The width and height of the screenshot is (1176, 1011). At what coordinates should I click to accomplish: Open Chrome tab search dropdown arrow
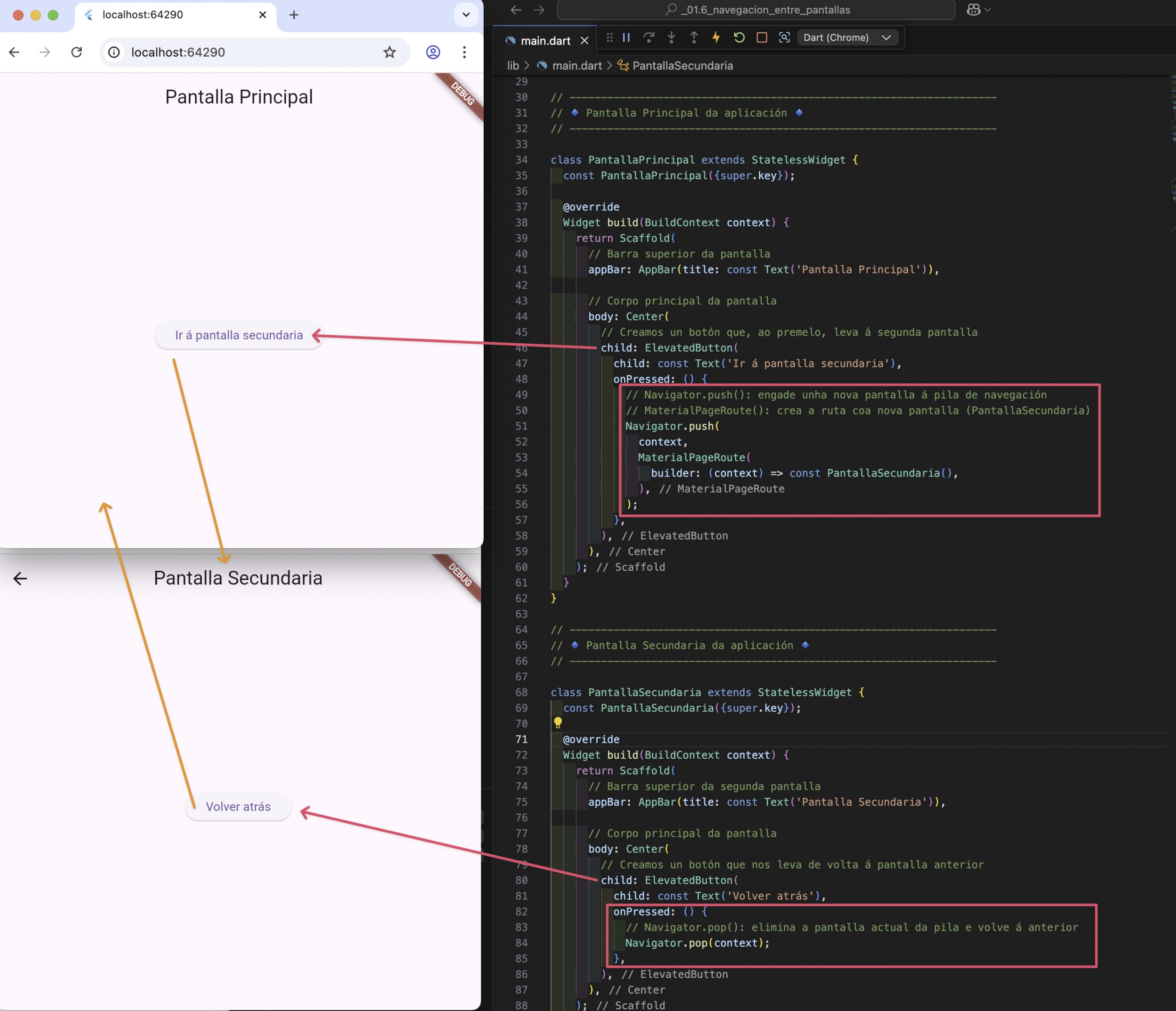466,15
